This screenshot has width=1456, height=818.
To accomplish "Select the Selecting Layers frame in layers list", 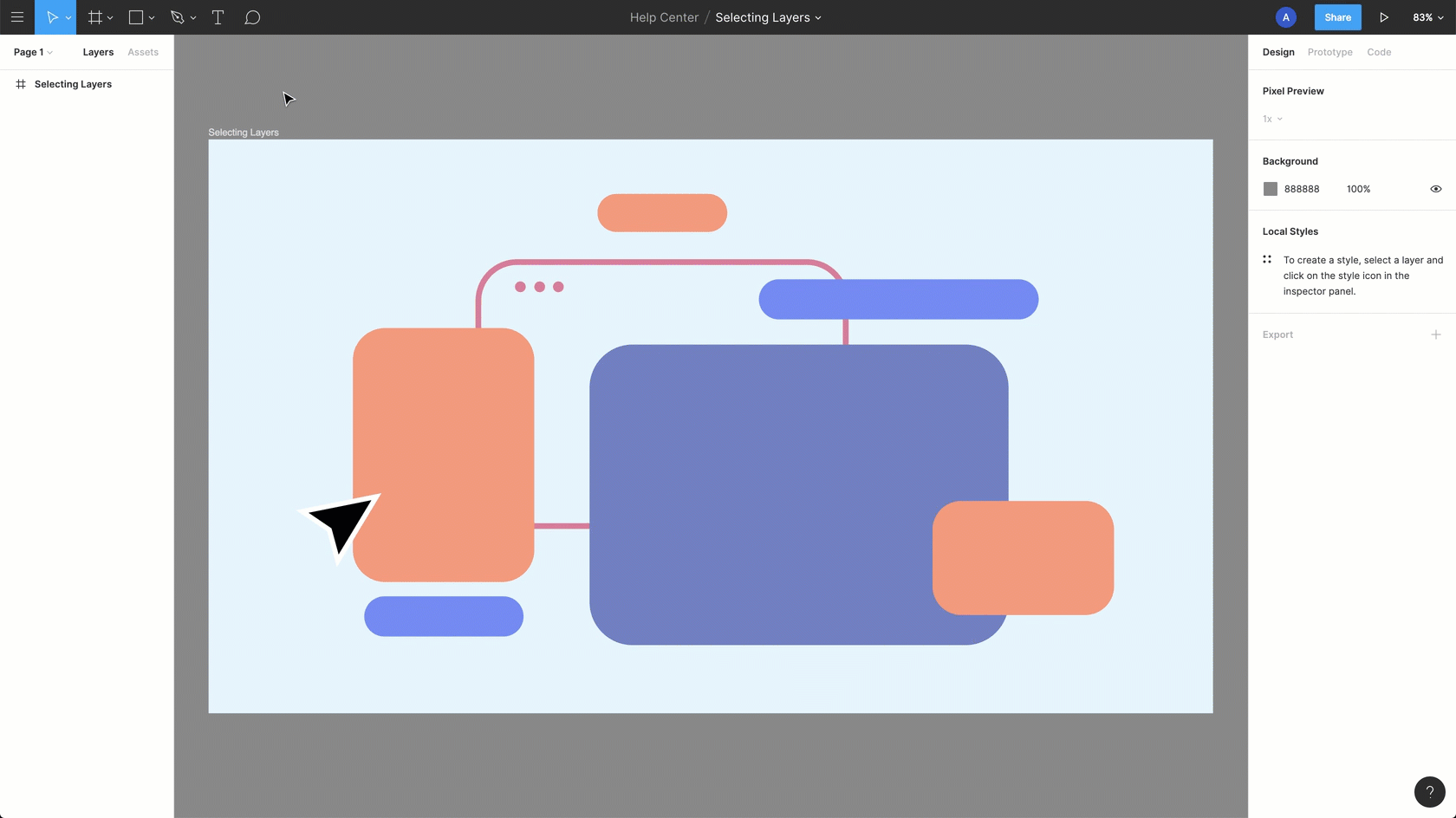I will coord(73,84).
